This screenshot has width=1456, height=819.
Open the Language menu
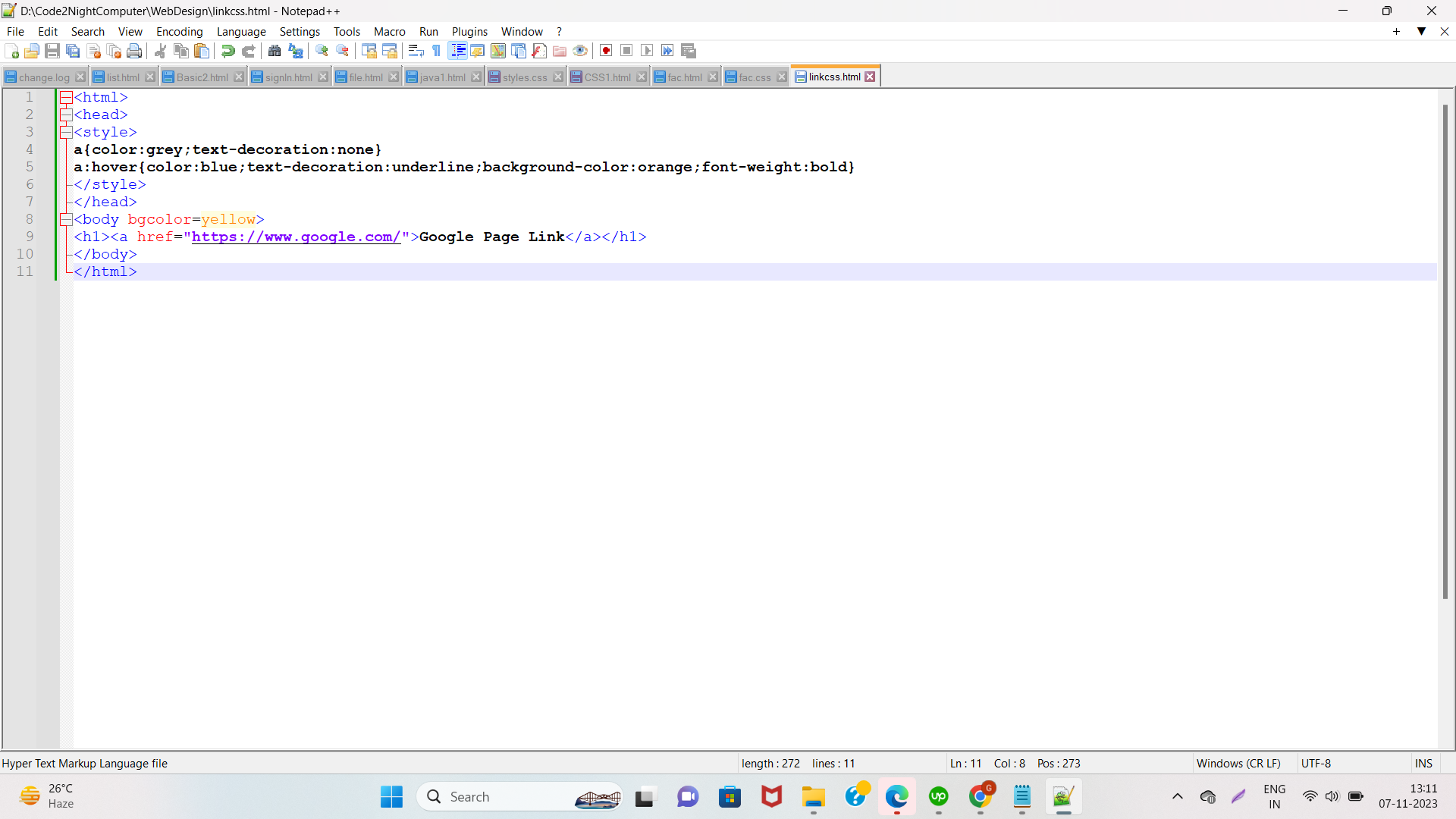[241, 31]
